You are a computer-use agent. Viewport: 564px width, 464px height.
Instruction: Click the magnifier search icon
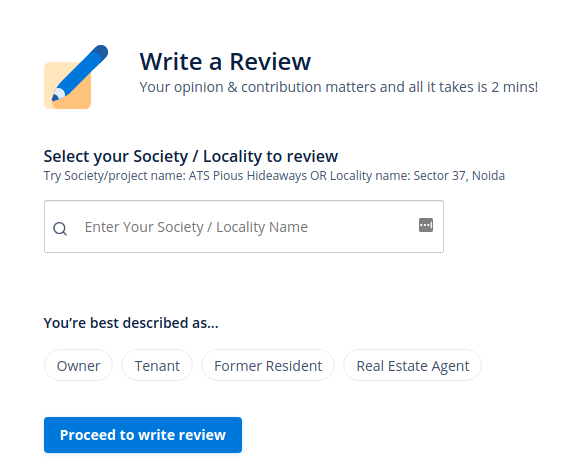point(60,228)
